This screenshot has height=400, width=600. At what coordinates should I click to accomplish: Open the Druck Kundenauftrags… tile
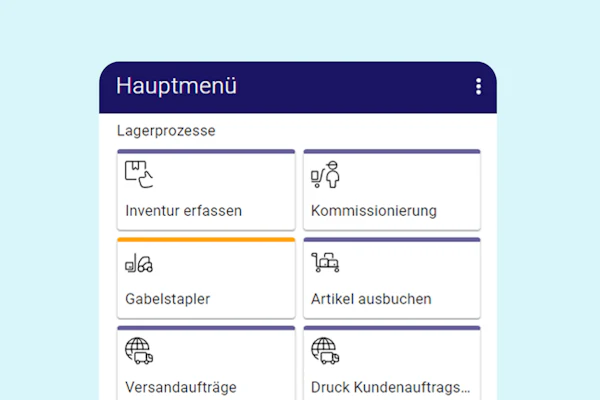392,363
